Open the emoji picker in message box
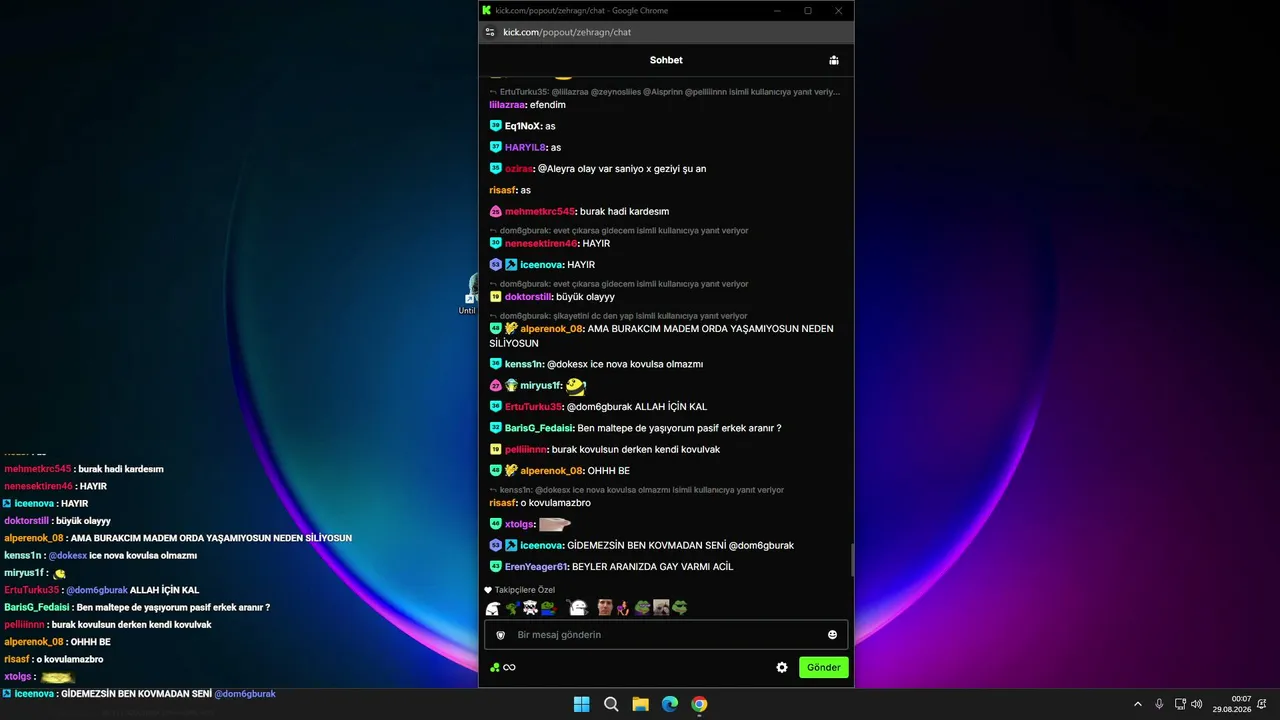The image size is (1280, 720). 832,635
